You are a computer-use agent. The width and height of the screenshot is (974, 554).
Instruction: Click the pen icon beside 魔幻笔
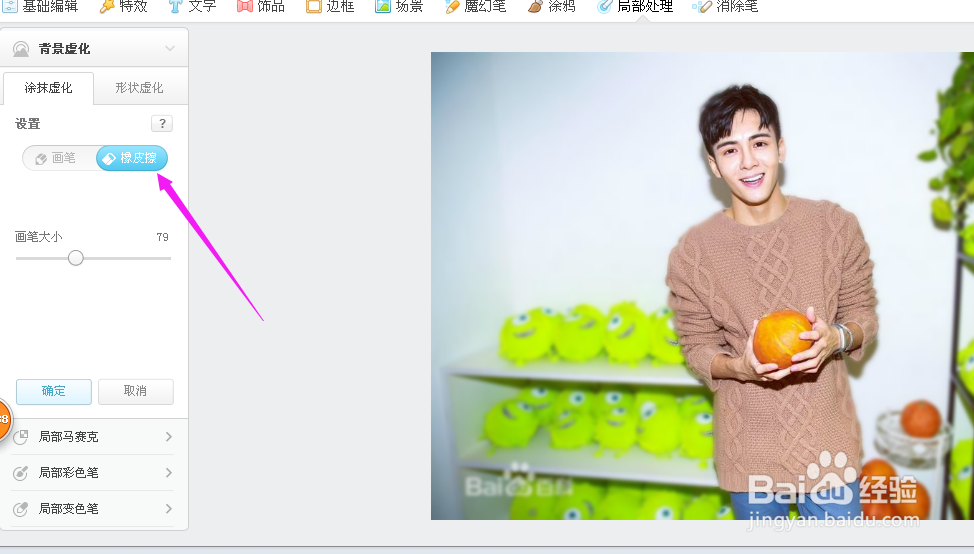coord(452,7)
